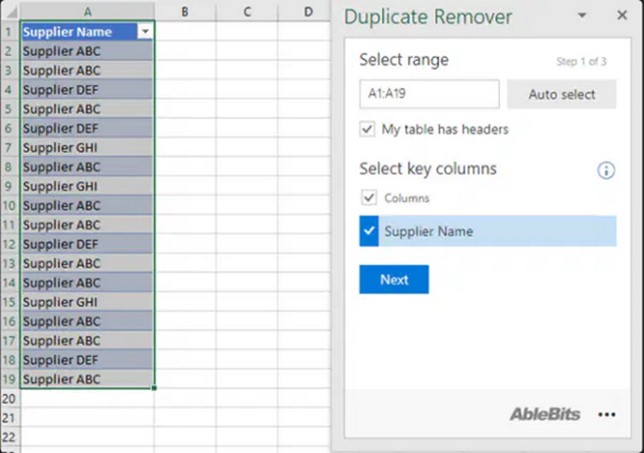This screenshot has width=644, height=453.
Task: Toggle the Columns select-all checkbox
Action: pos(369,198)
